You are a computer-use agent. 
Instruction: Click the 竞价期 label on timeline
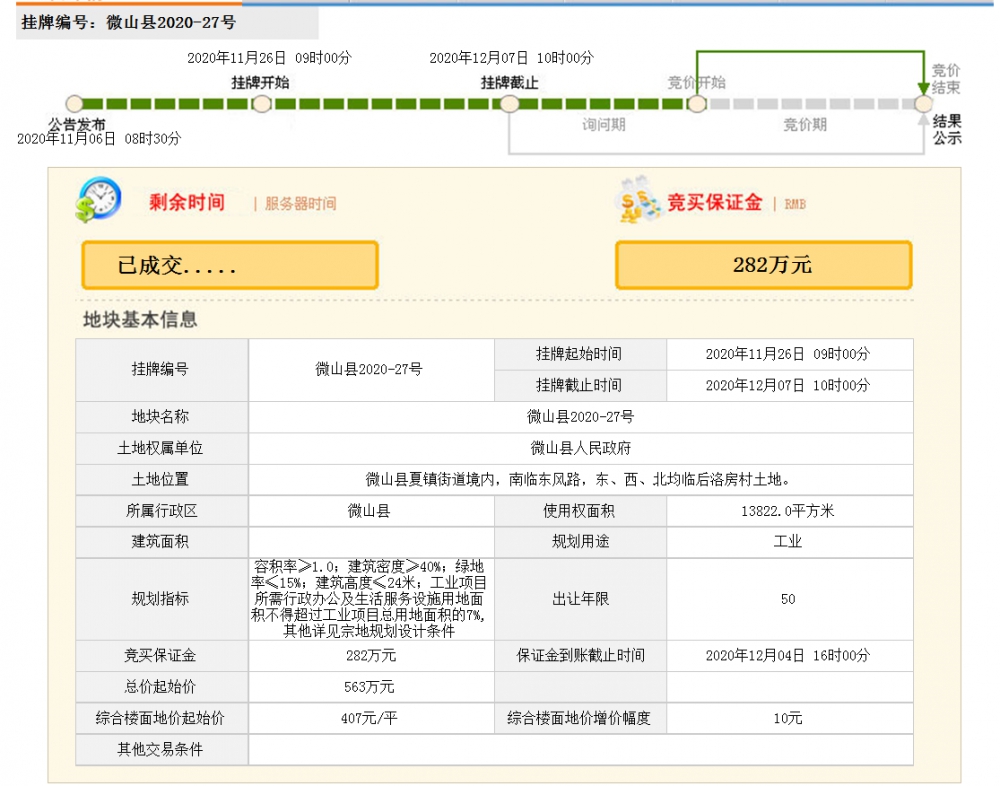pos(805,124)
